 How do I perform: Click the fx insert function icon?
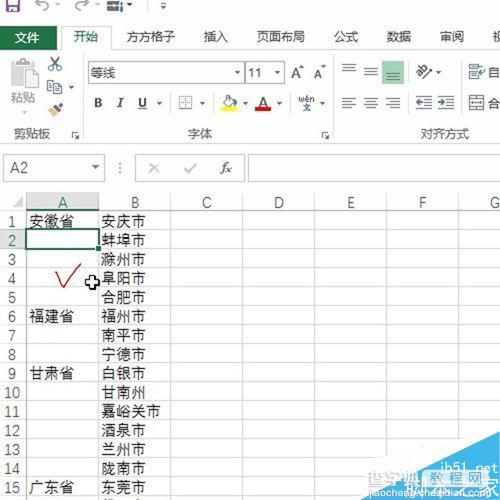(226, 168)
